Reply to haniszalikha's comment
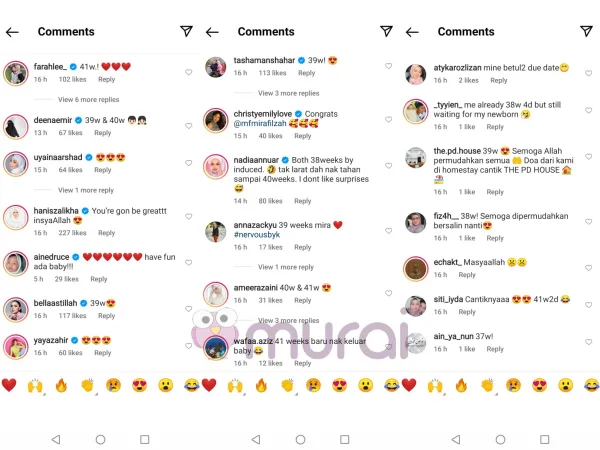 (106, 233)
